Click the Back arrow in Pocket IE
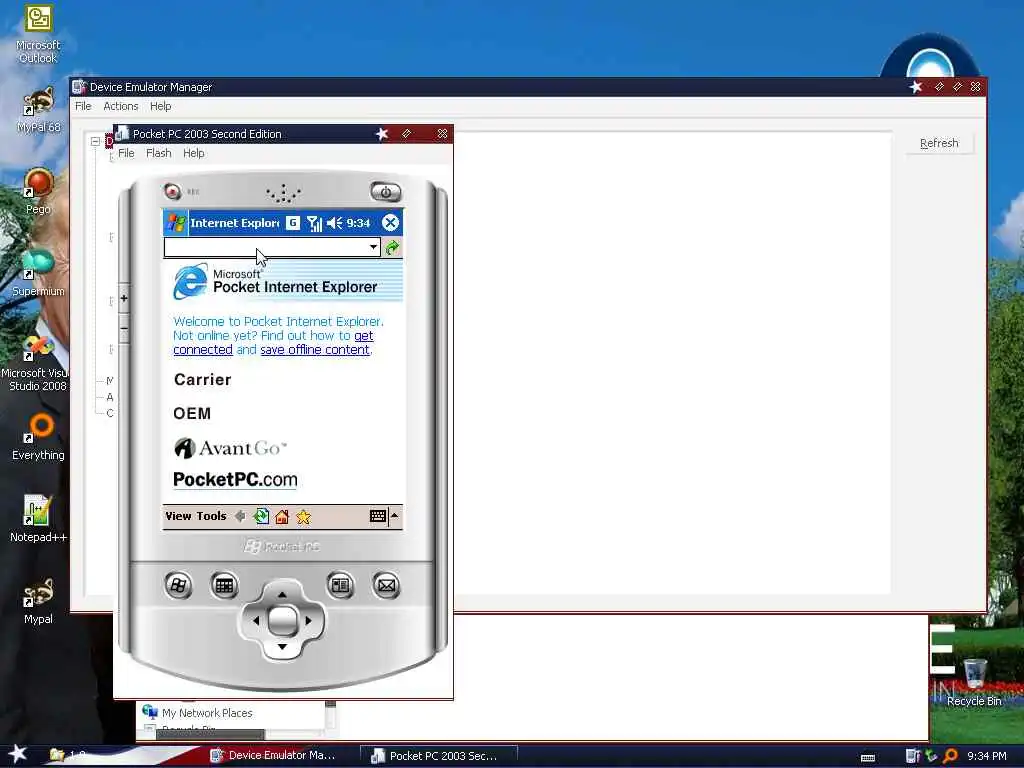Screen dimensions: 1024x768 point(240,517)
